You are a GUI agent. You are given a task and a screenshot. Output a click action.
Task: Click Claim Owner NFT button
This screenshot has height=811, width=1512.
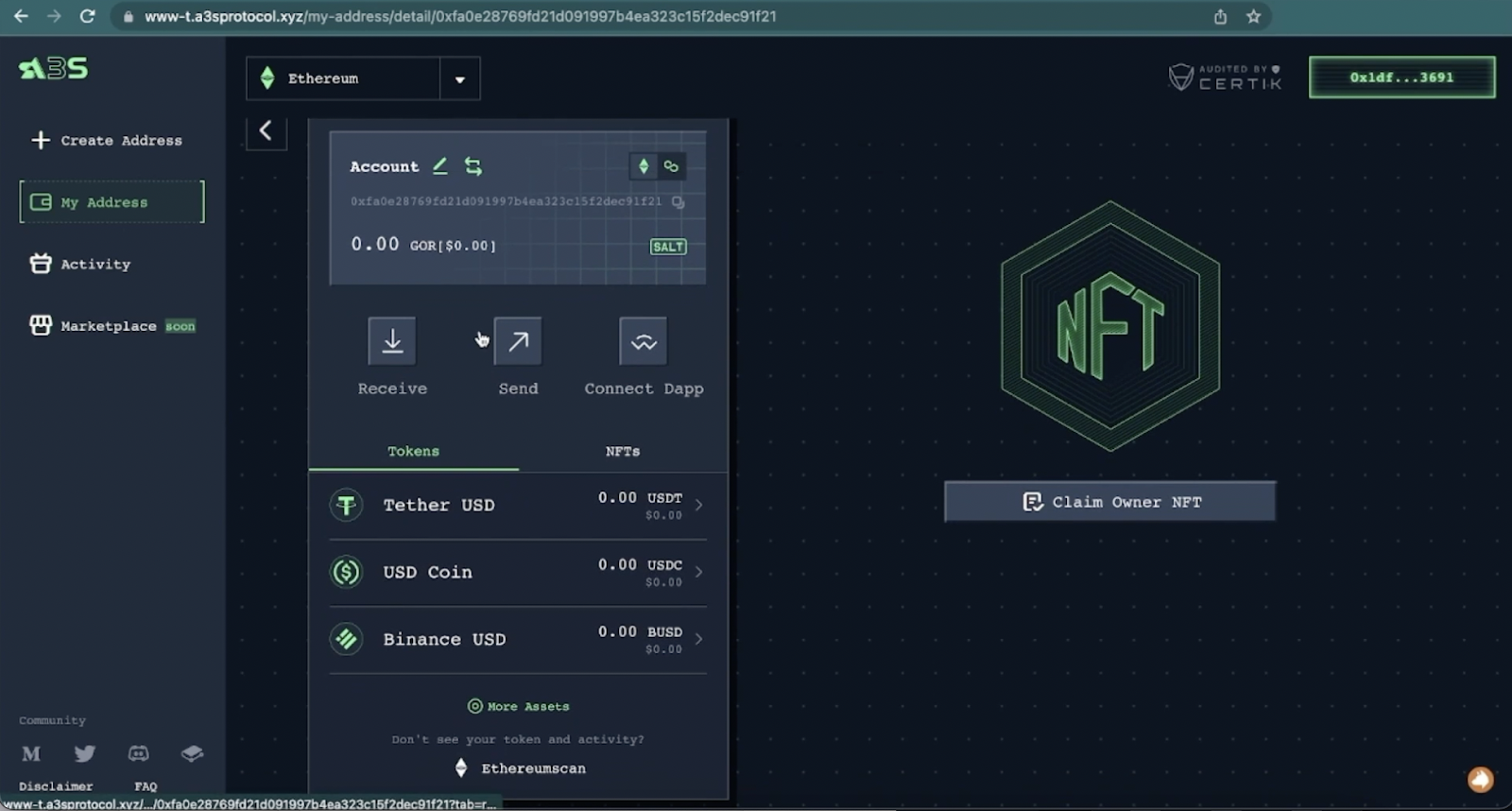(x=1110, y=502)
